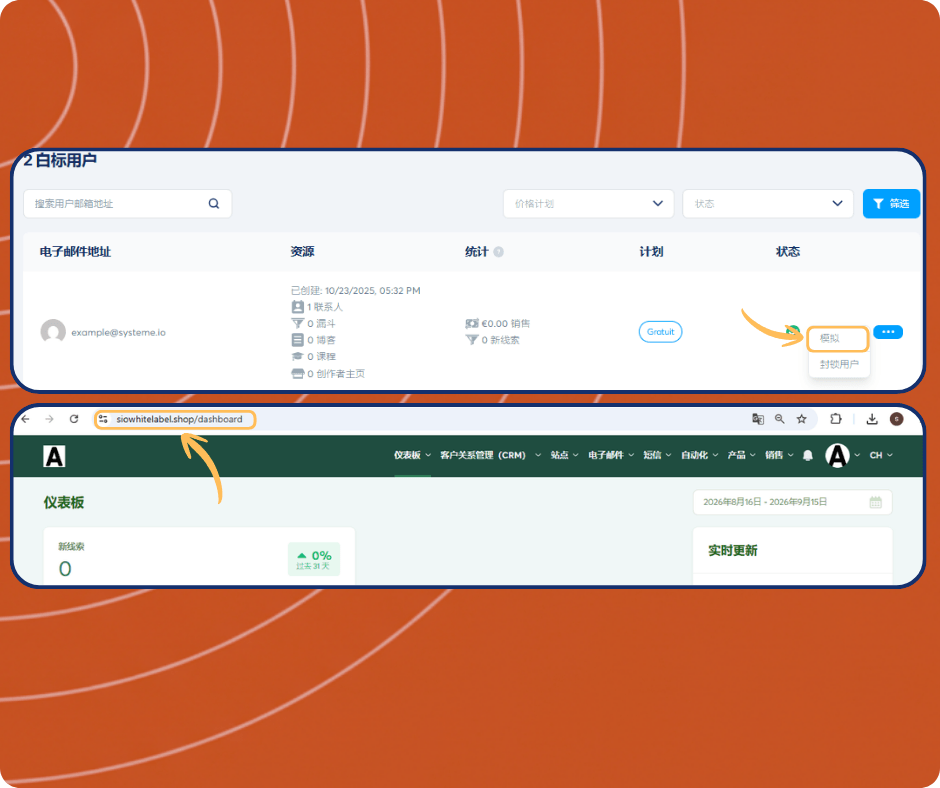Click the Gratuit plan badge
This screenshot has height=788, width=940.
660,332
